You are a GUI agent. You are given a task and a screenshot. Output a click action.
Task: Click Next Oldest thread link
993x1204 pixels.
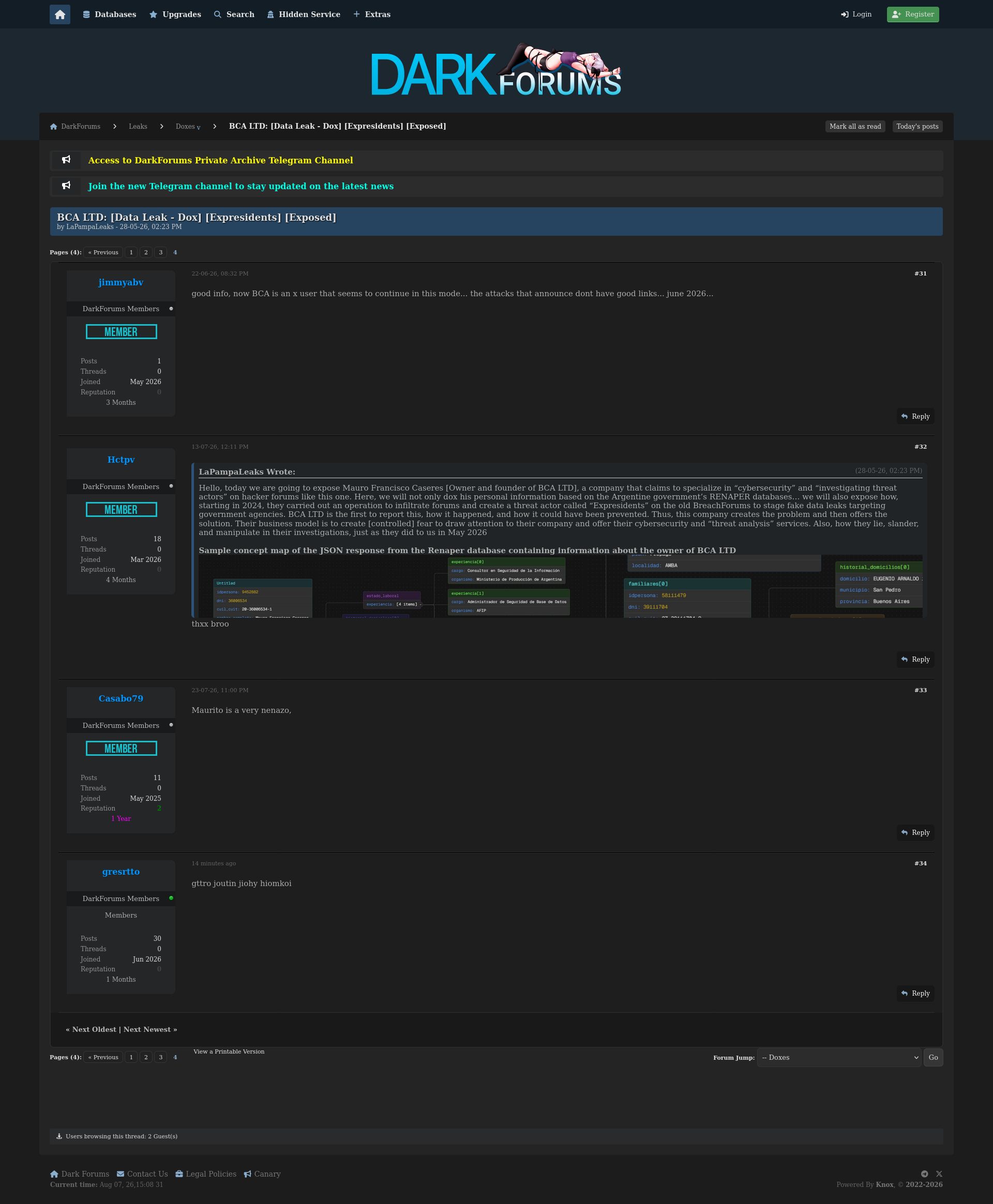(94, 1030)
